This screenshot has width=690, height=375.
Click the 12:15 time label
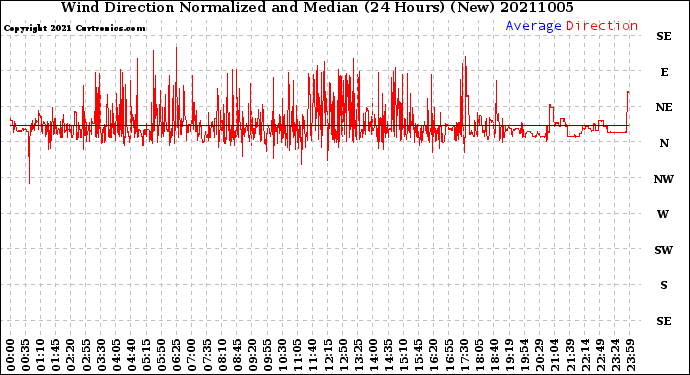coord(328,355)
